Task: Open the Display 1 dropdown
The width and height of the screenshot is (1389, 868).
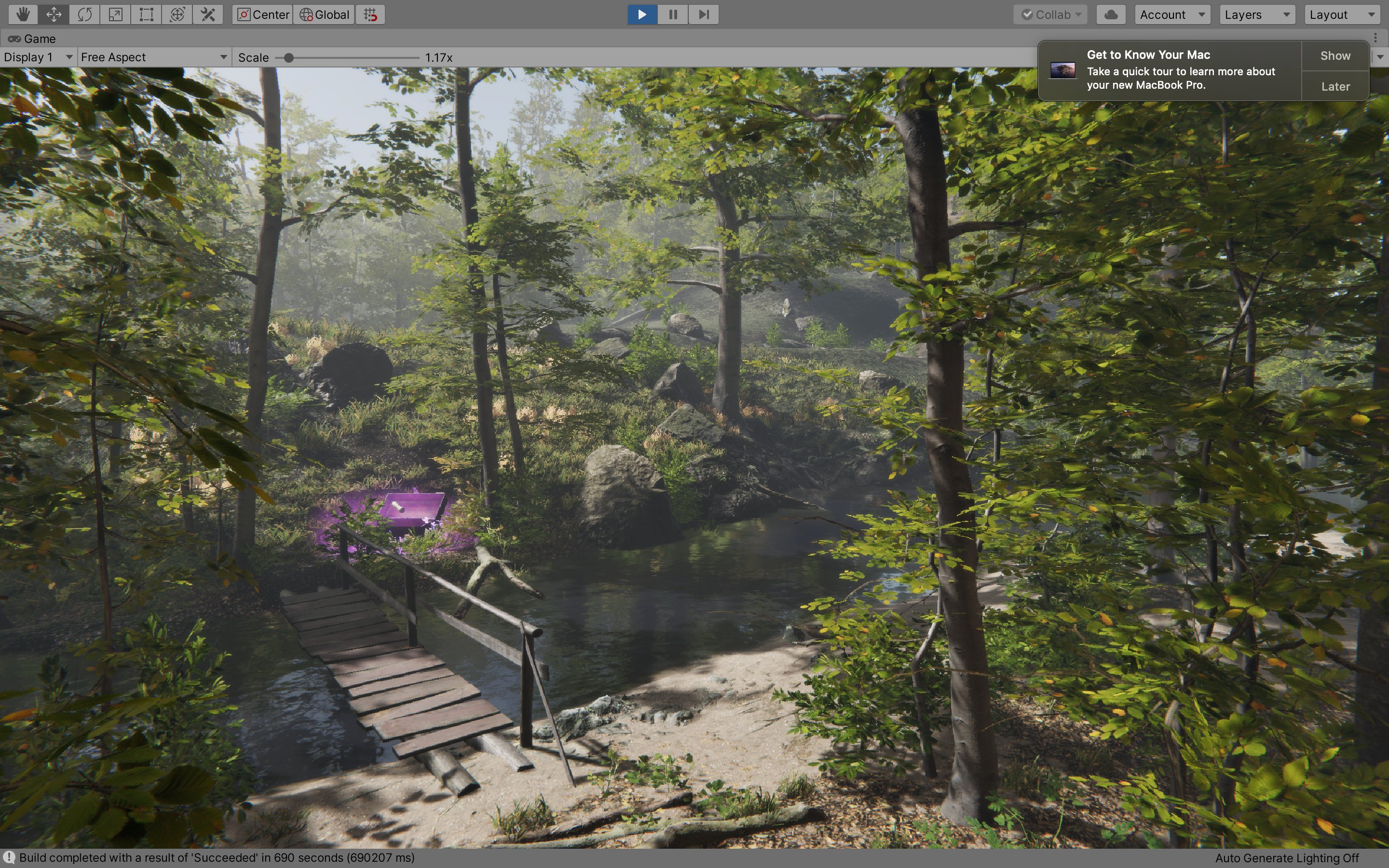Action: pyautogui.click(x=38, y=57)
